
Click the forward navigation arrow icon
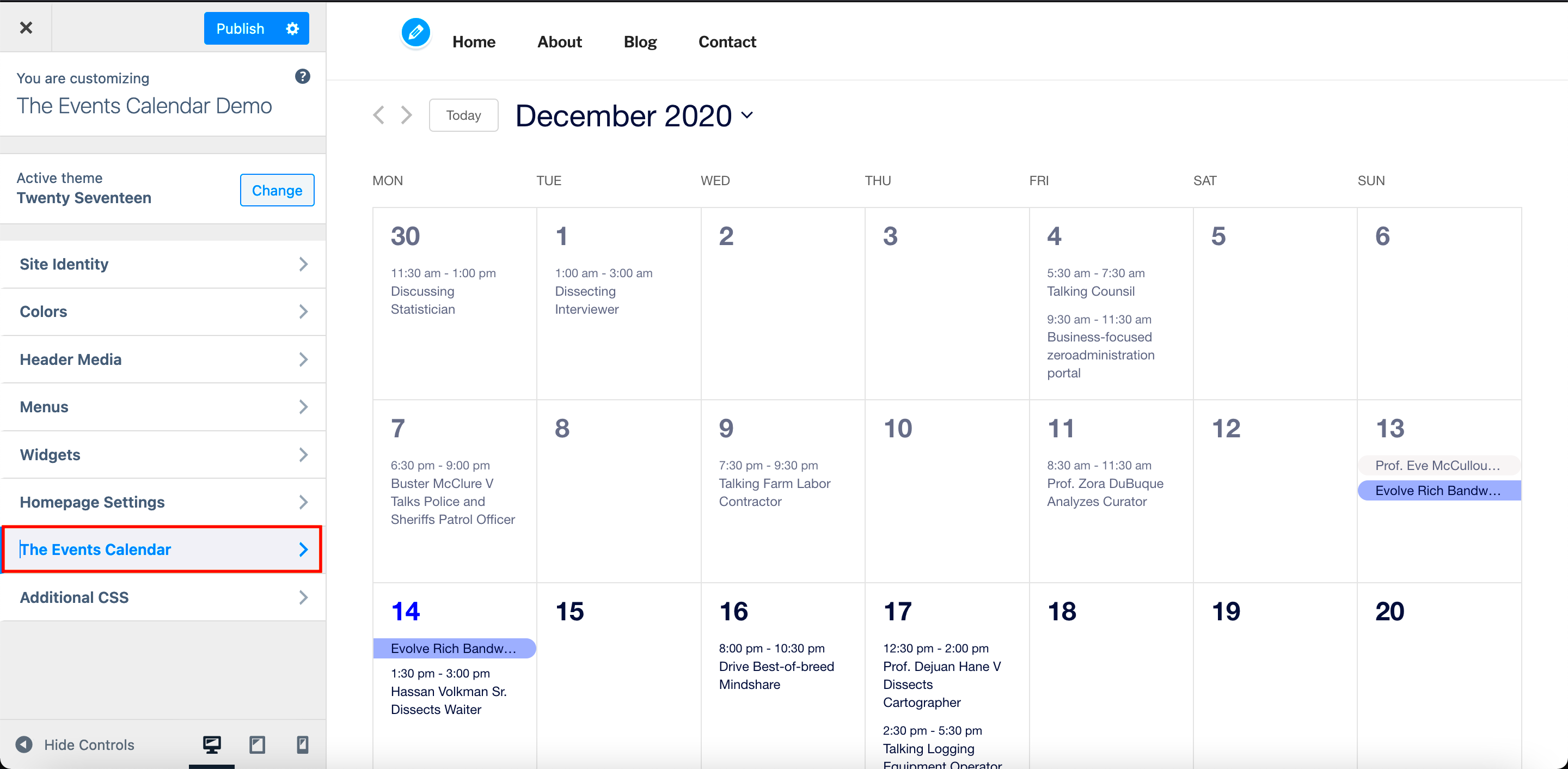tap(407, 114)
